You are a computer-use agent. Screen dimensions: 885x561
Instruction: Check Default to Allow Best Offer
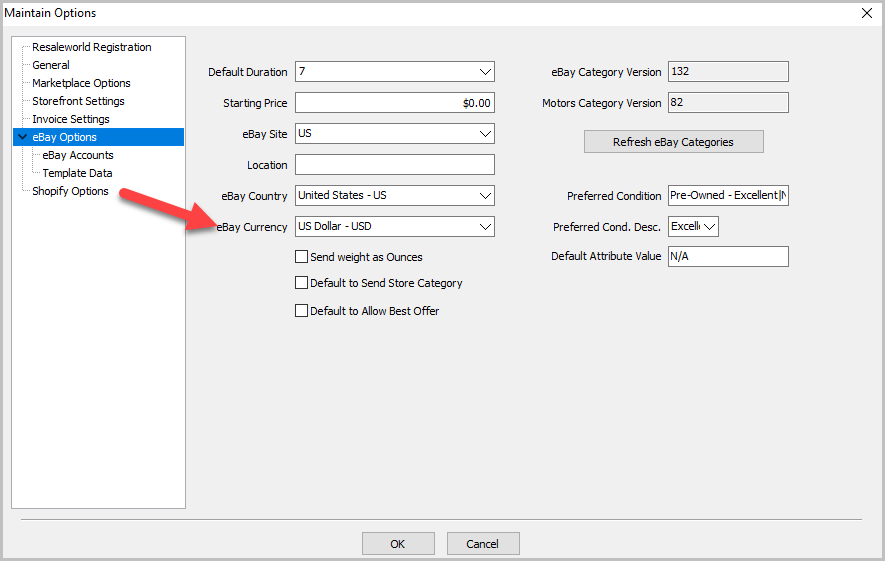(301, 311)
